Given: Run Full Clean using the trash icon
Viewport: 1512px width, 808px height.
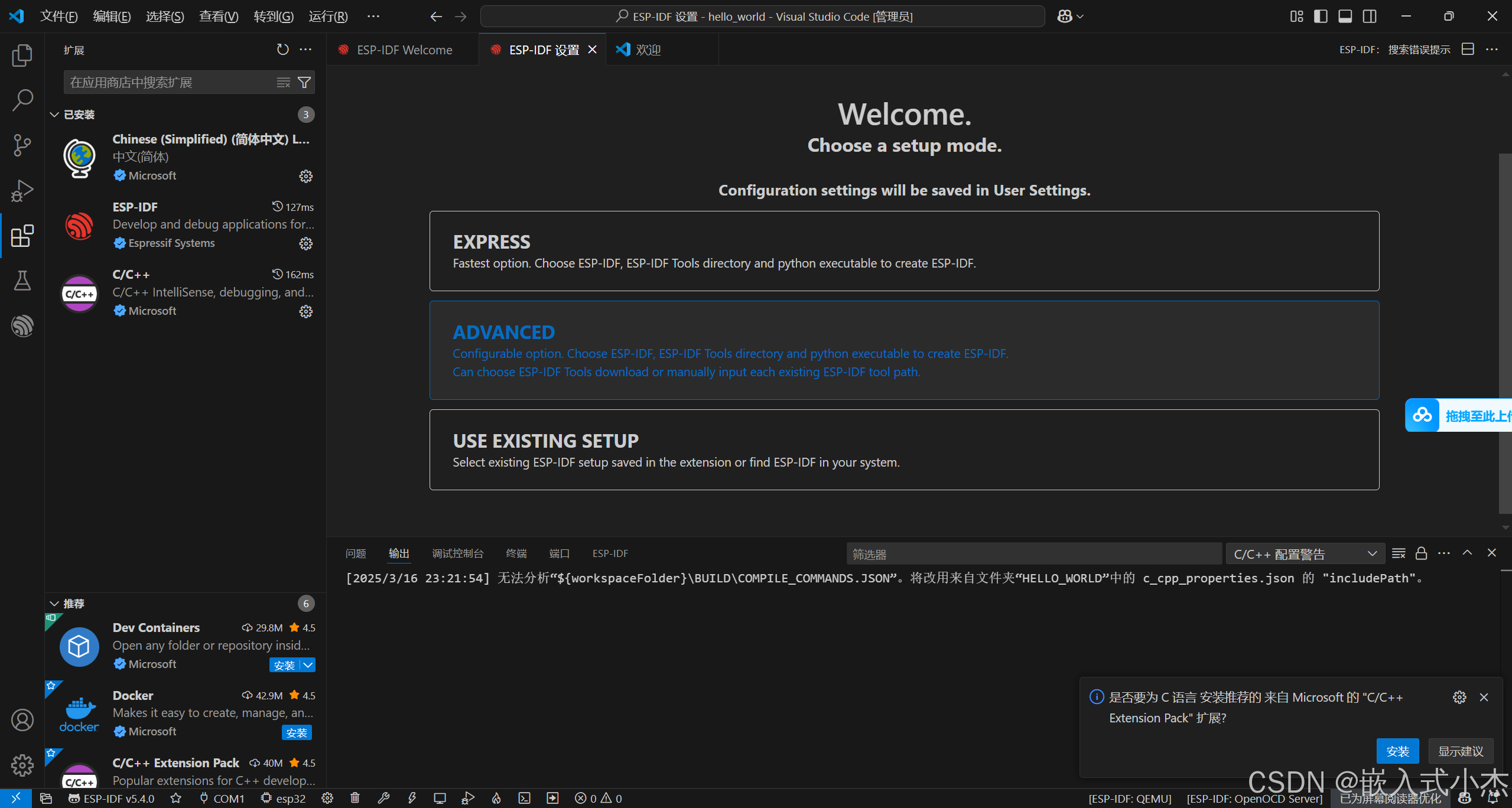Looking at the screenshot, I should coord(355,799).
